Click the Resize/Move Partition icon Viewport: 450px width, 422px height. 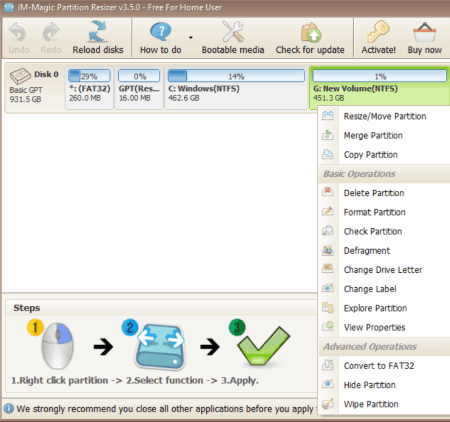pyautogui.click(x=328, y=116)
